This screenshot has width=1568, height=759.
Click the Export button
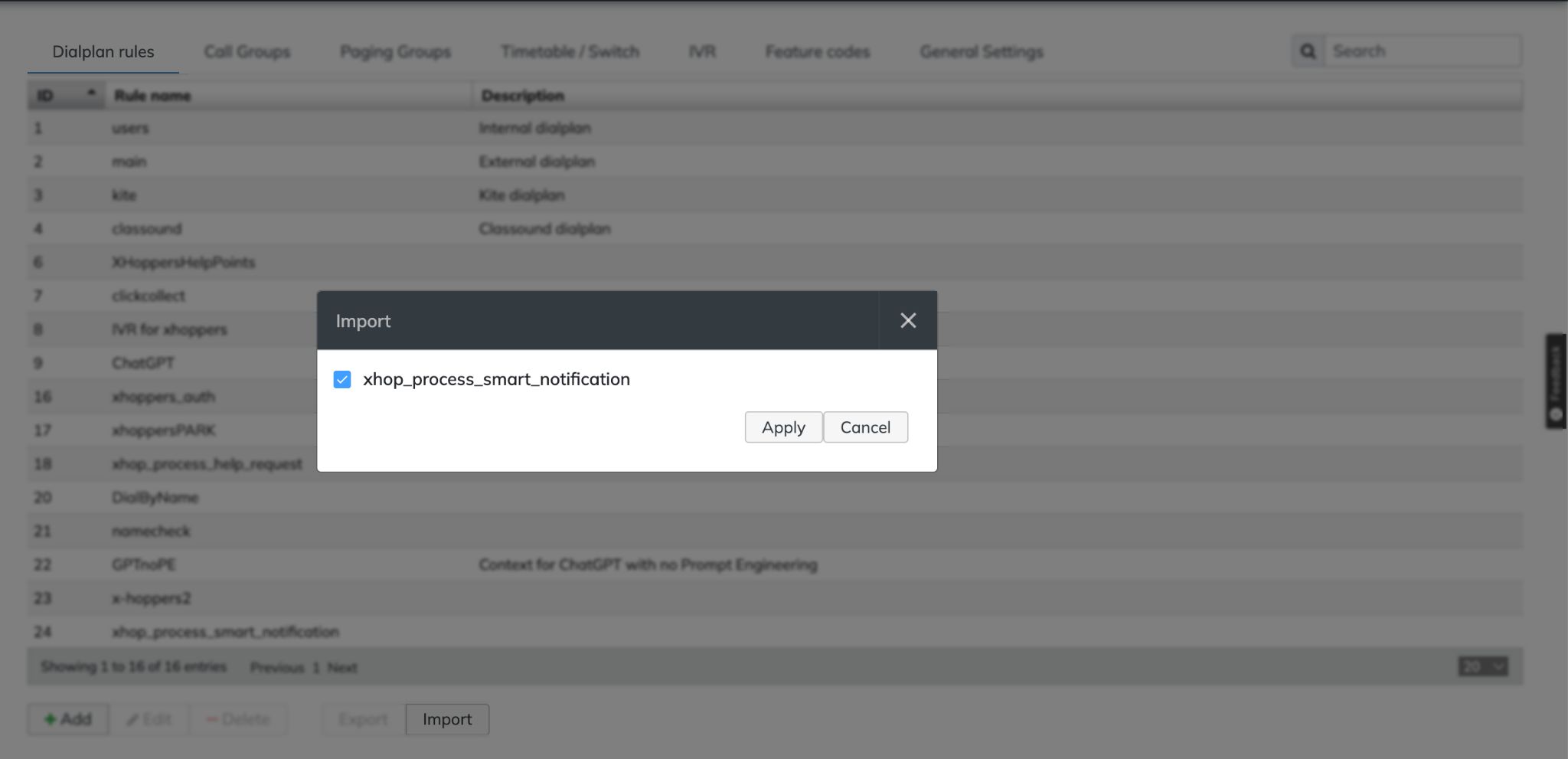point(363,718)
